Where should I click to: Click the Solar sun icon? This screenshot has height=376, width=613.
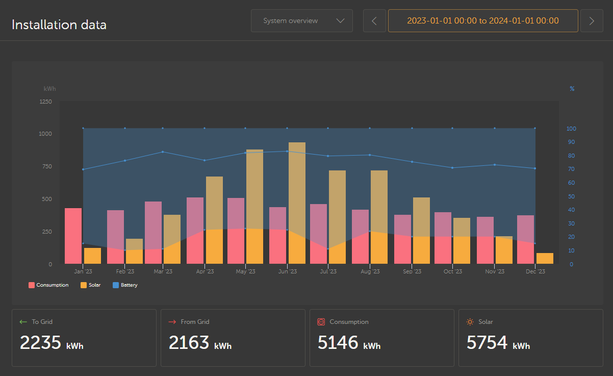pyautogui.click(x=470, y=322)
